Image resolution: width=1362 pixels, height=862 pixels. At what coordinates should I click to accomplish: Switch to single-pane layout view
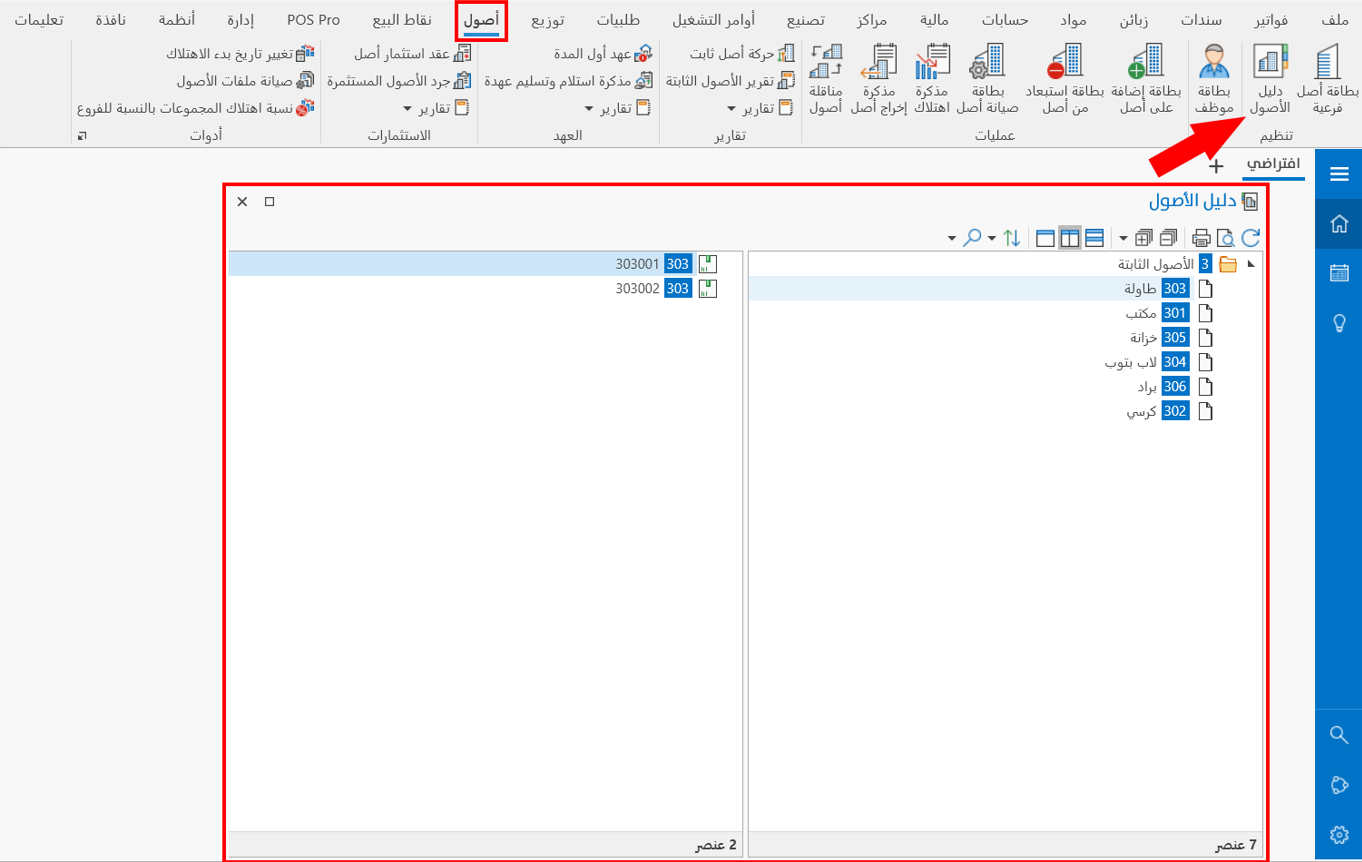tap(1046, 238)
